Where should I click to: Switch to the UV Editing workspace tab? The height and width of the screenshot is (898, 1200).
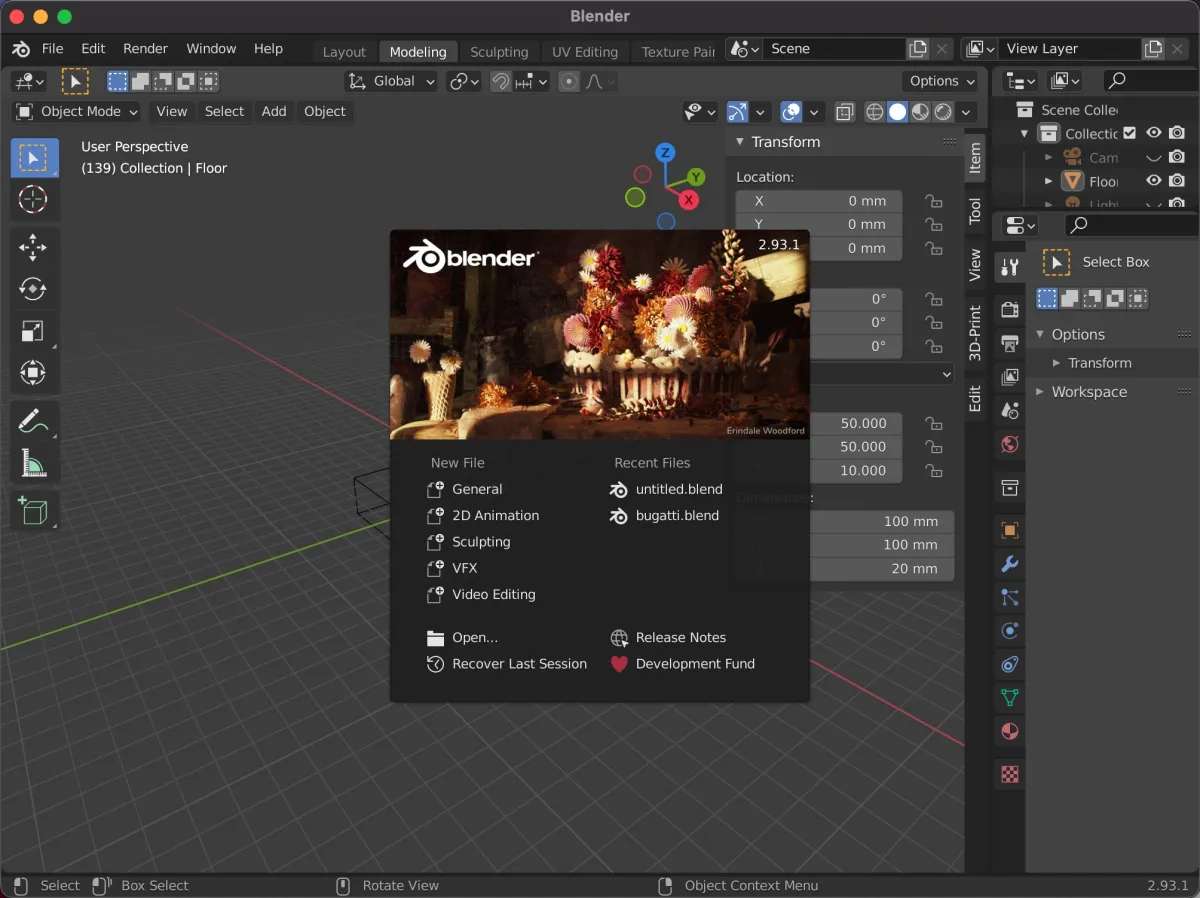tap(585, 52)
